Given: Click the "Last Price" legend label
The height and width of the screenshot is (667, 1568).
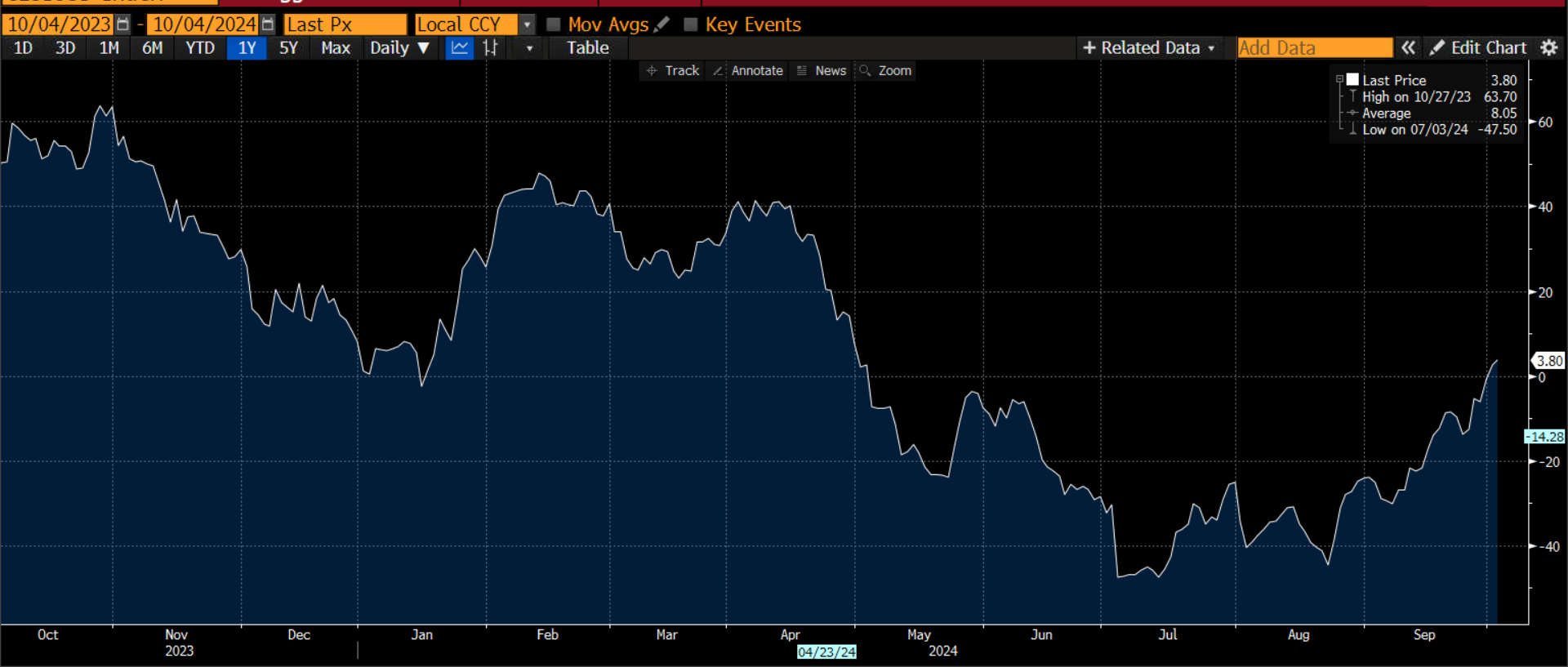Looking at the screenshot, I should click(1394, 80).
